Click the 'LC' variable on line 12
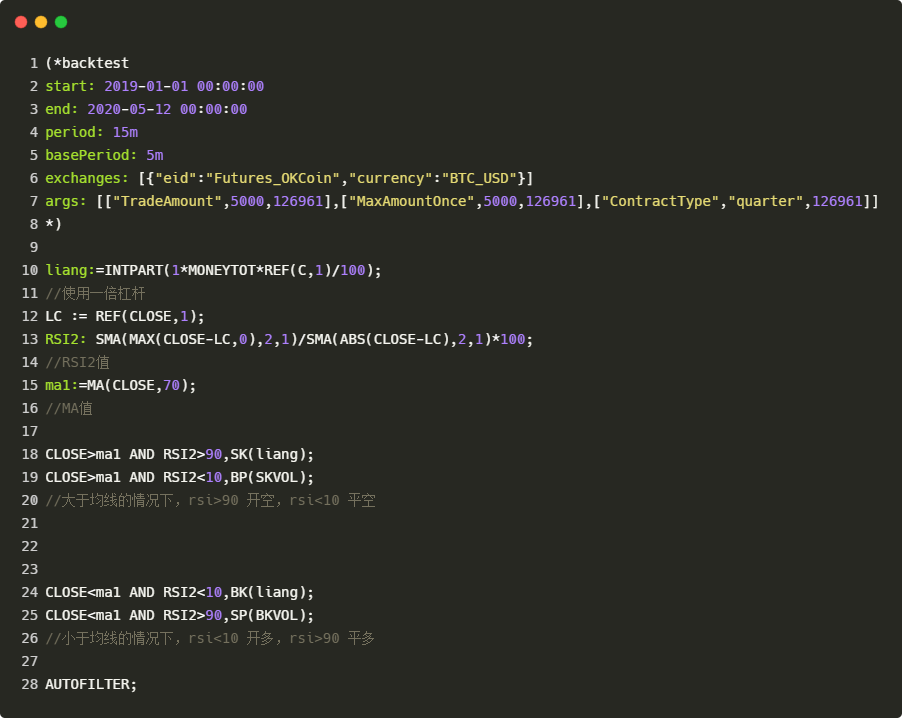The image size is (902, 718). pos(53,316)
